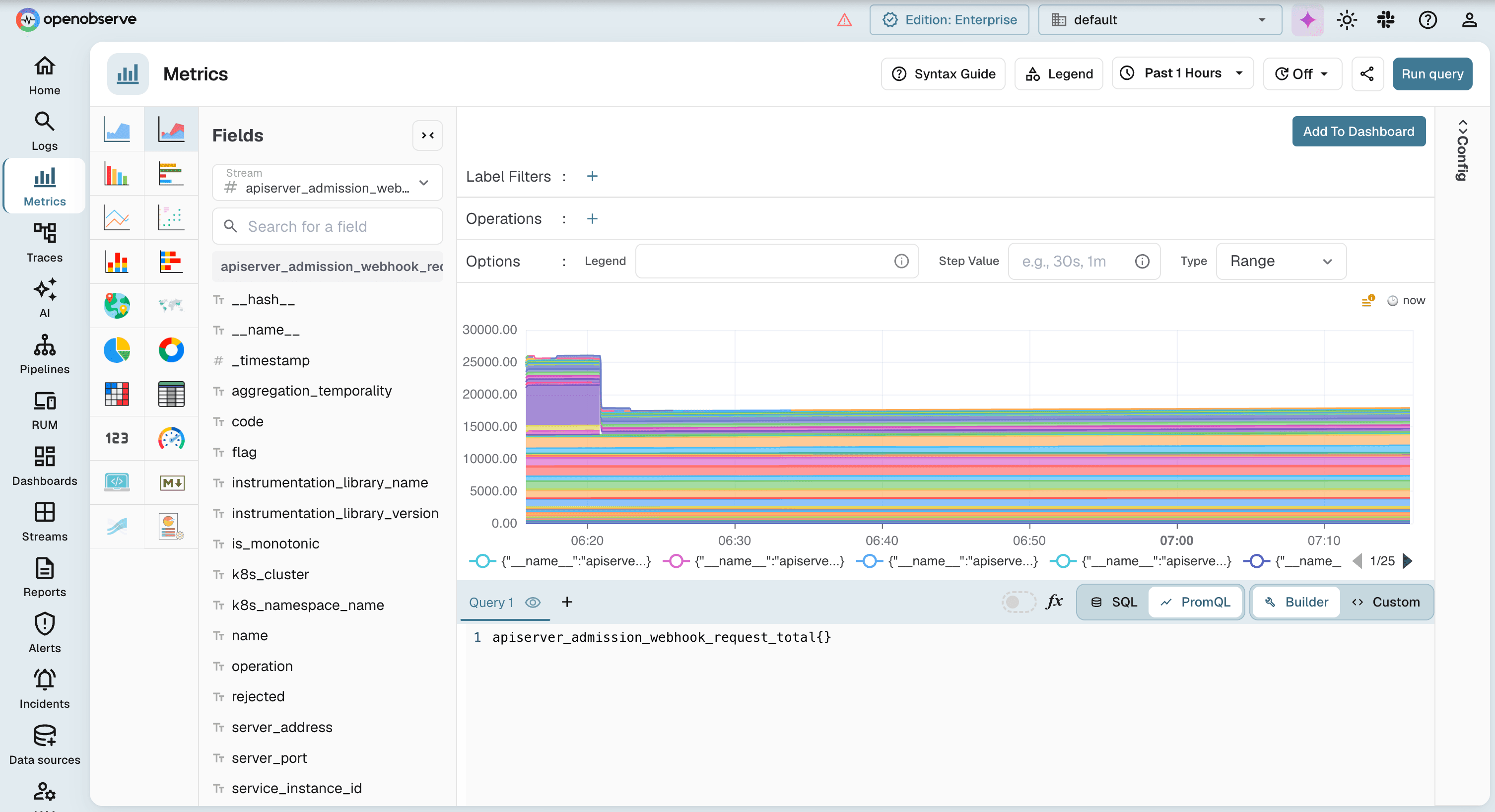Image resolution: width=1495 pixels, height=812 pixels.
Task: Go to next legend page
Action: click(x=1408, y=561)
